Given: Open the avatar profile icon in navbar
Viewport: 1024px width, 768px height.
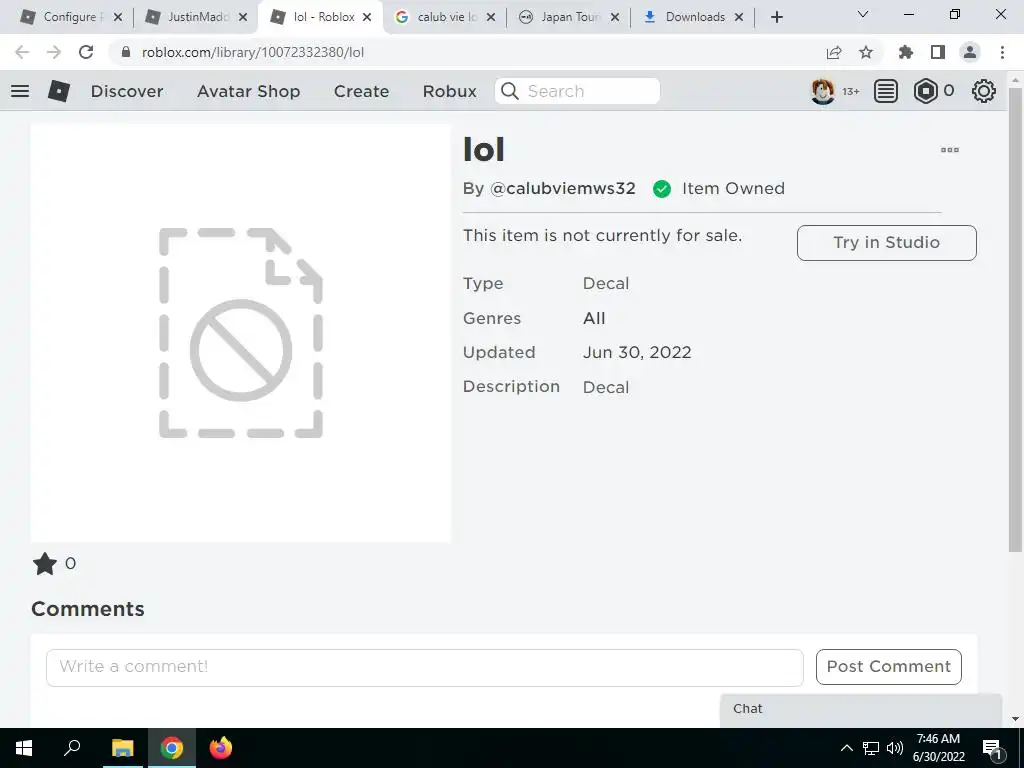Looking at the screenshot, I should coord(823,91).
